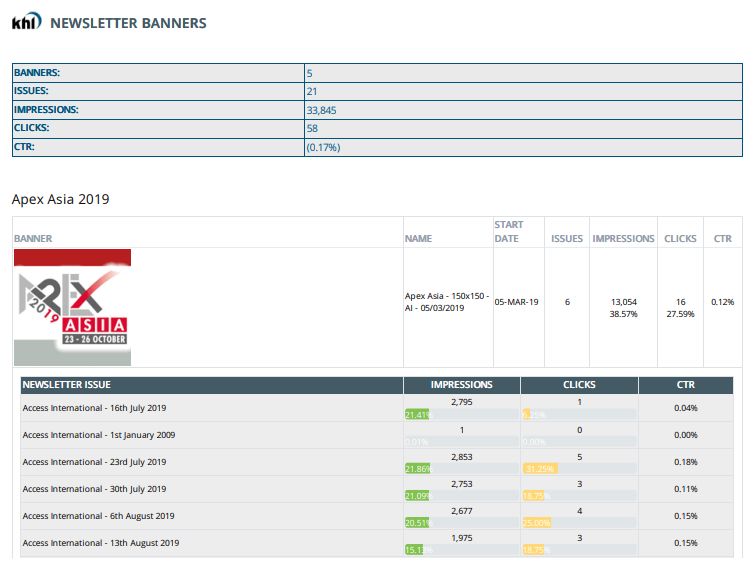Click the ISSUES column header in banner table
This screenshot has width=755, height=568.
coord(567,239)
